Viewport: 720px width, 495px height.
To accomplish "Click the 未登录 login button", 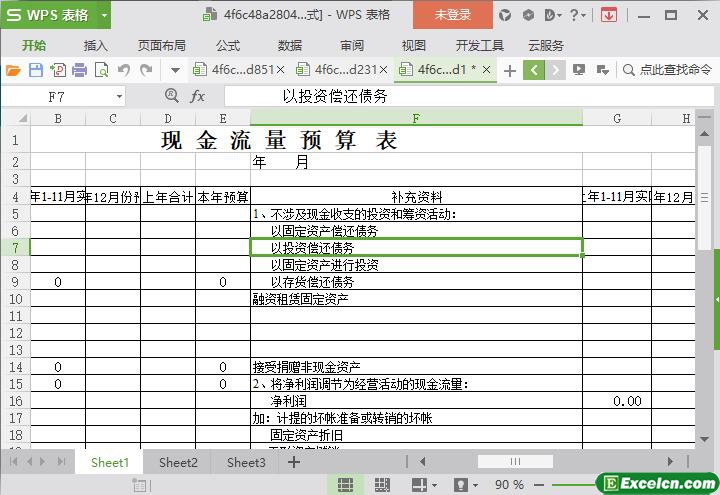I will 453,15.
